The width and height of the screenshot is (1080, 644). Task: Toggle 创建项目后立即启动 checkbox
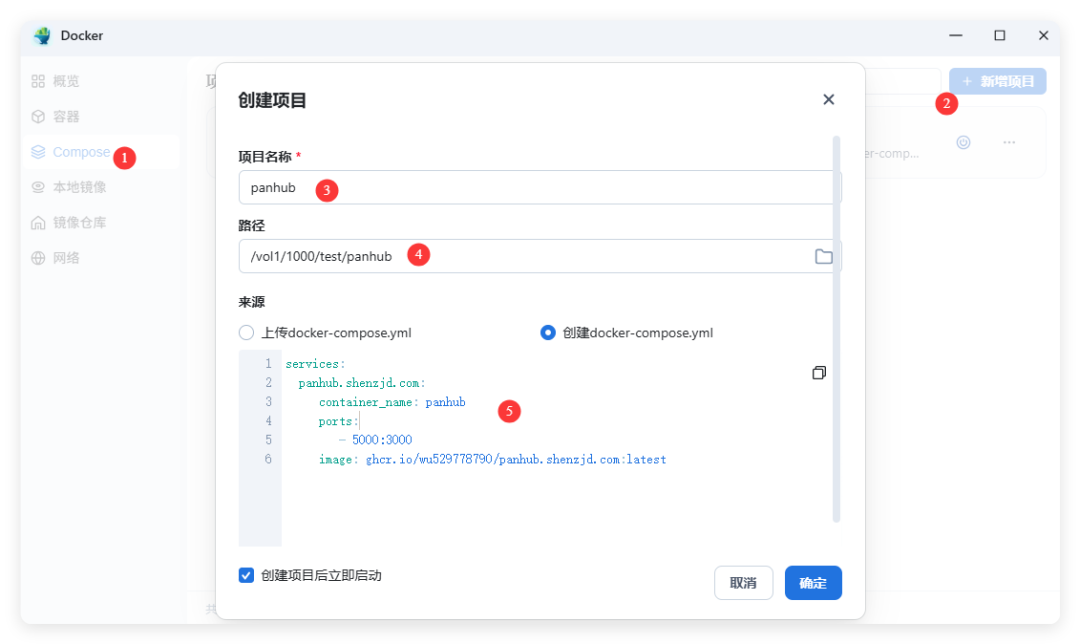[246, 575]
